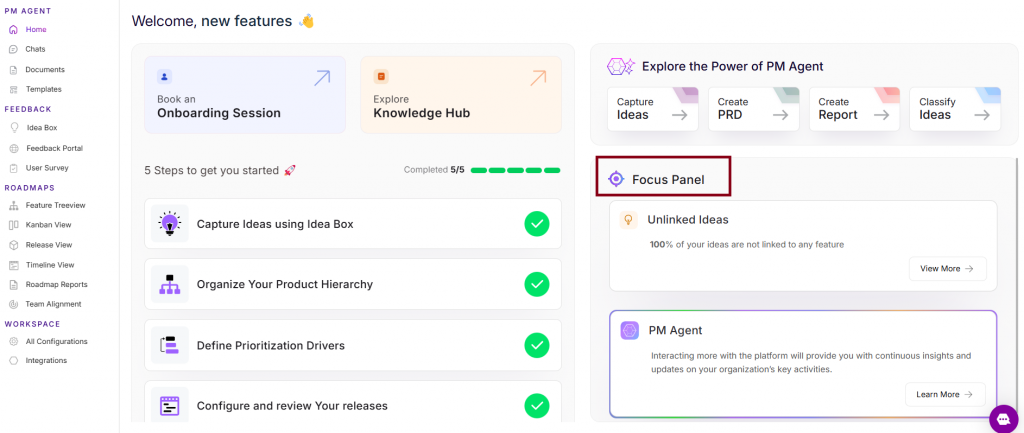Open the purple chat bubble widget

click(x=1002, y=418)
